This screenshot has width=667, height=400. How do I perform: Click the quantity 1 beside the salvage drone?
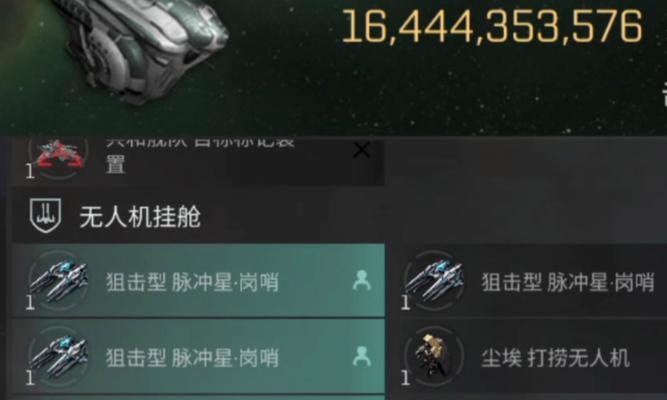[x=405, y=378]
